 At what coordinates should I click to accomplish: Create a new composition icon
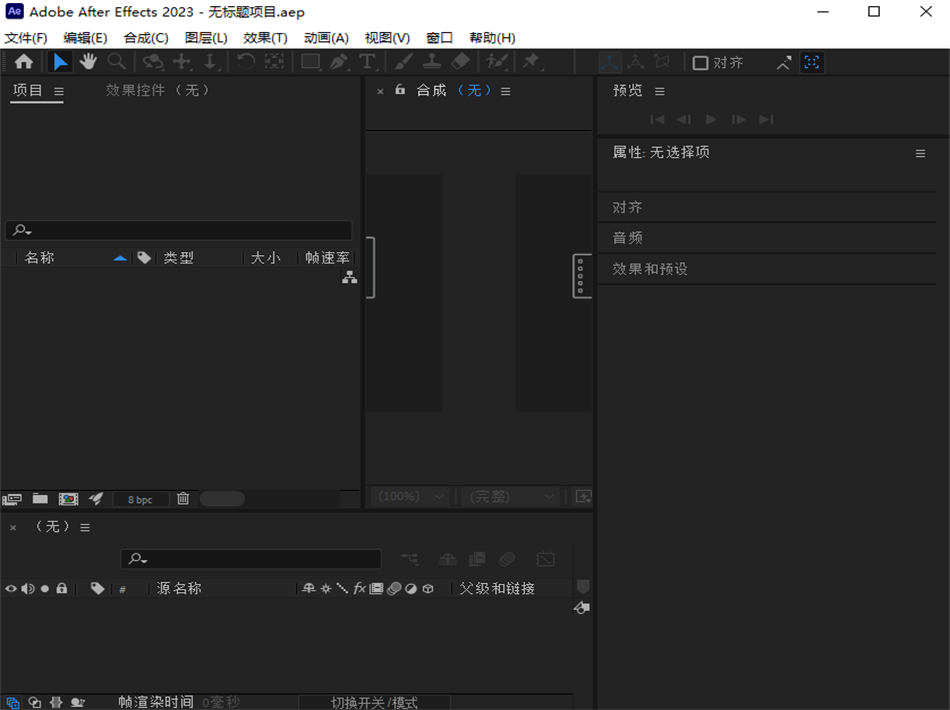click(x=68, y=499)
